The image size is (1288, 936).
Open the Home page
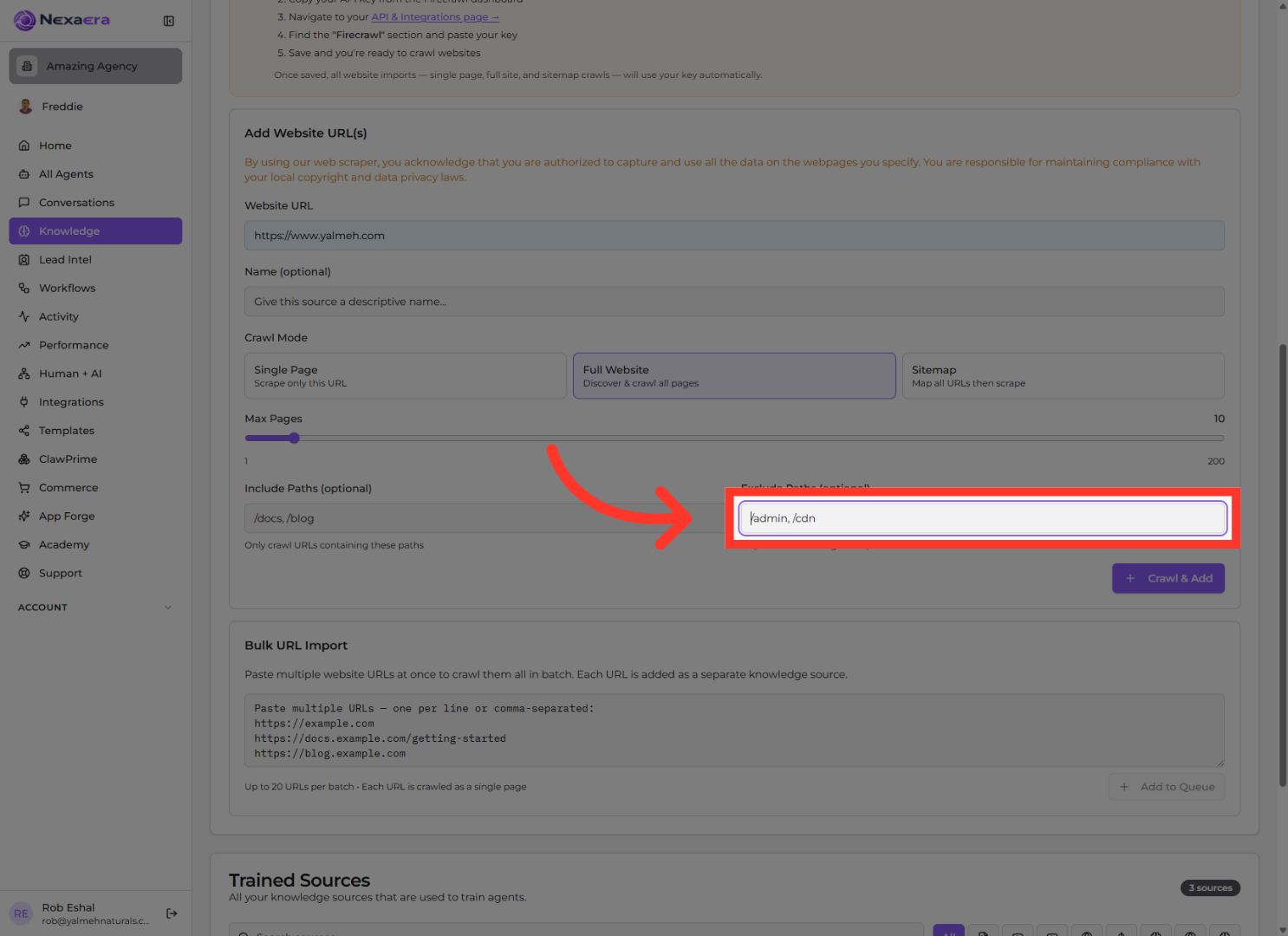click(95, 146)
